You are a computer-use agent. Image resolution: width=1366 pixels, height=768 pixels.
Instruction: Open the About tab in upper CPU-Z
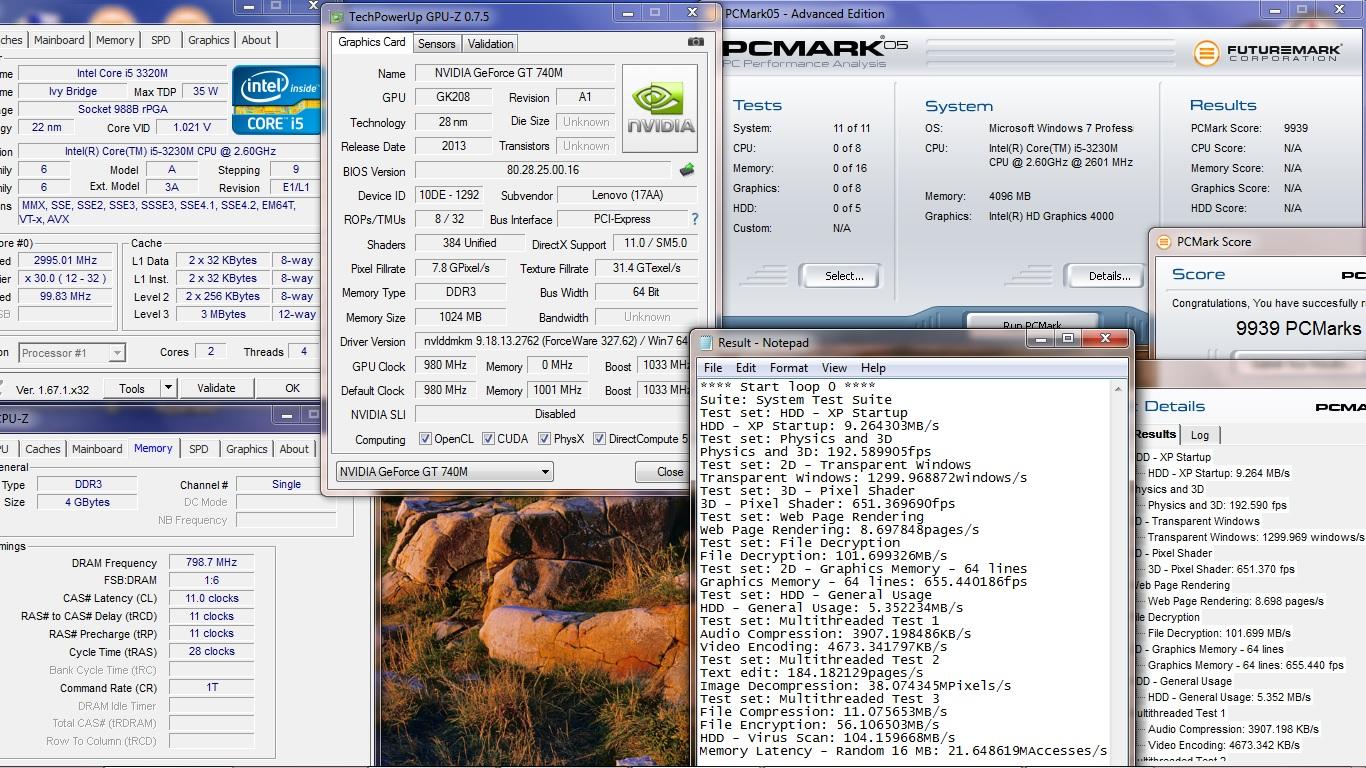tap(256, 40)
